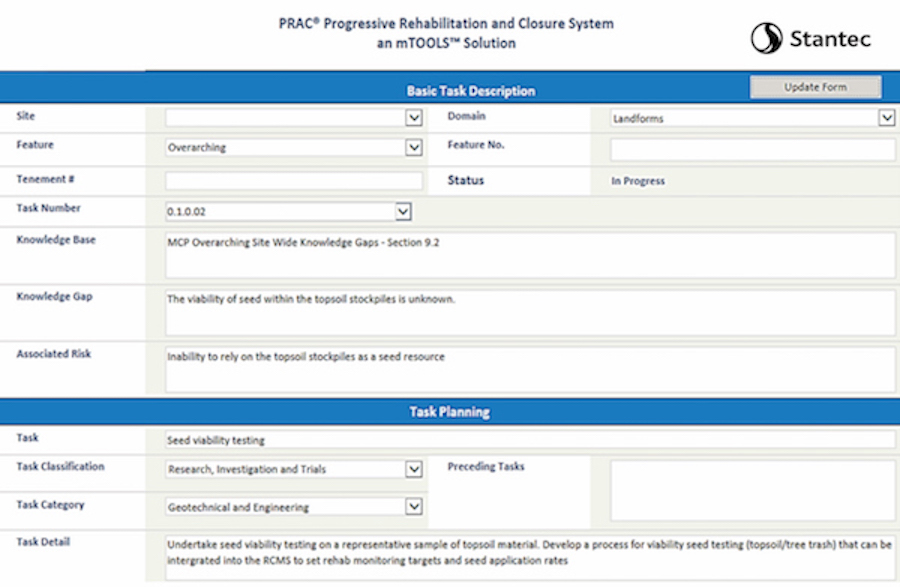Click the Feature No. input field
Image resolution: width=900 pixels, height=587 pixels.
752,150
